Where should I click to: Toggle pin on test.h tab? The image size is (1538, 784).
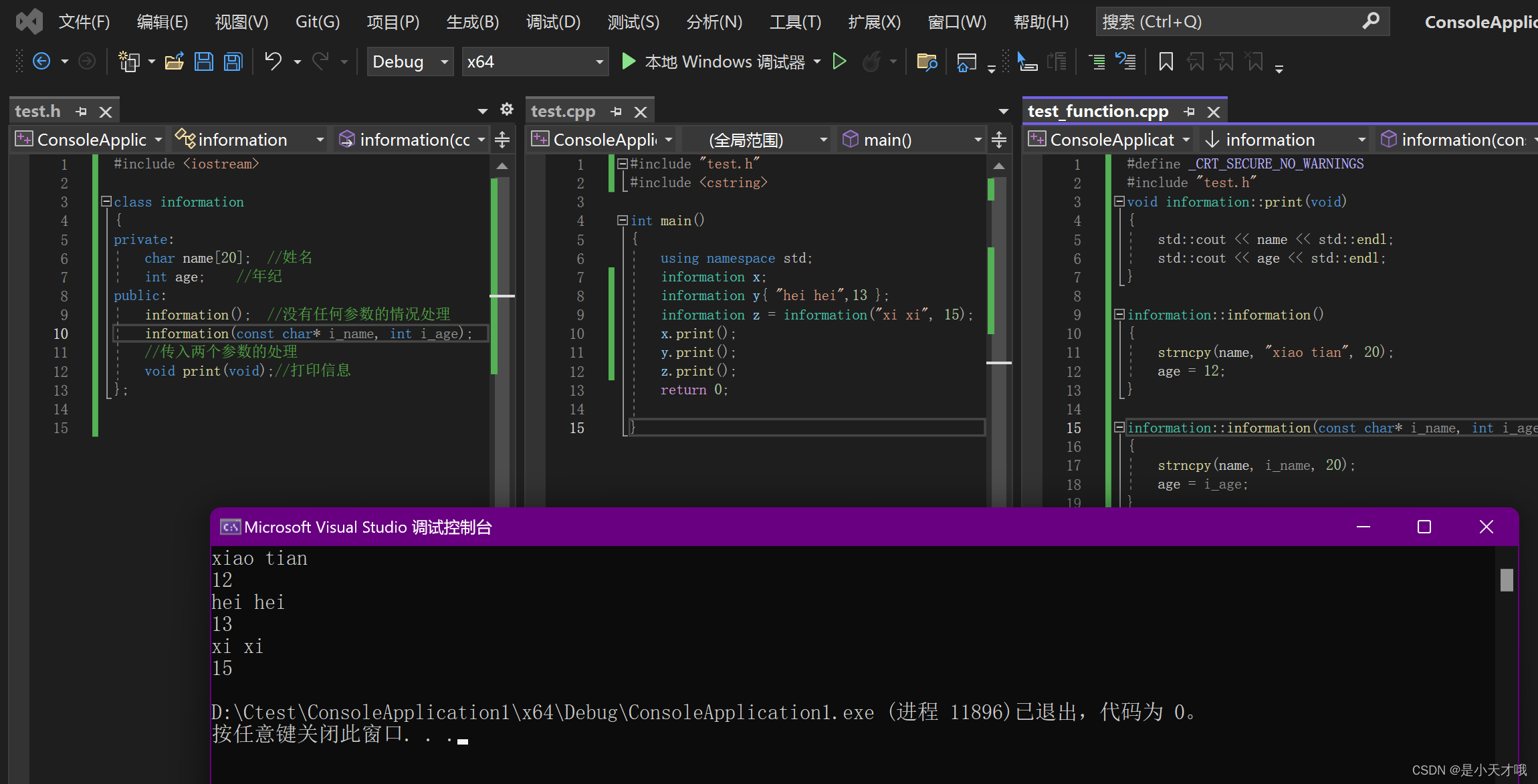click(x=82, y=112)
